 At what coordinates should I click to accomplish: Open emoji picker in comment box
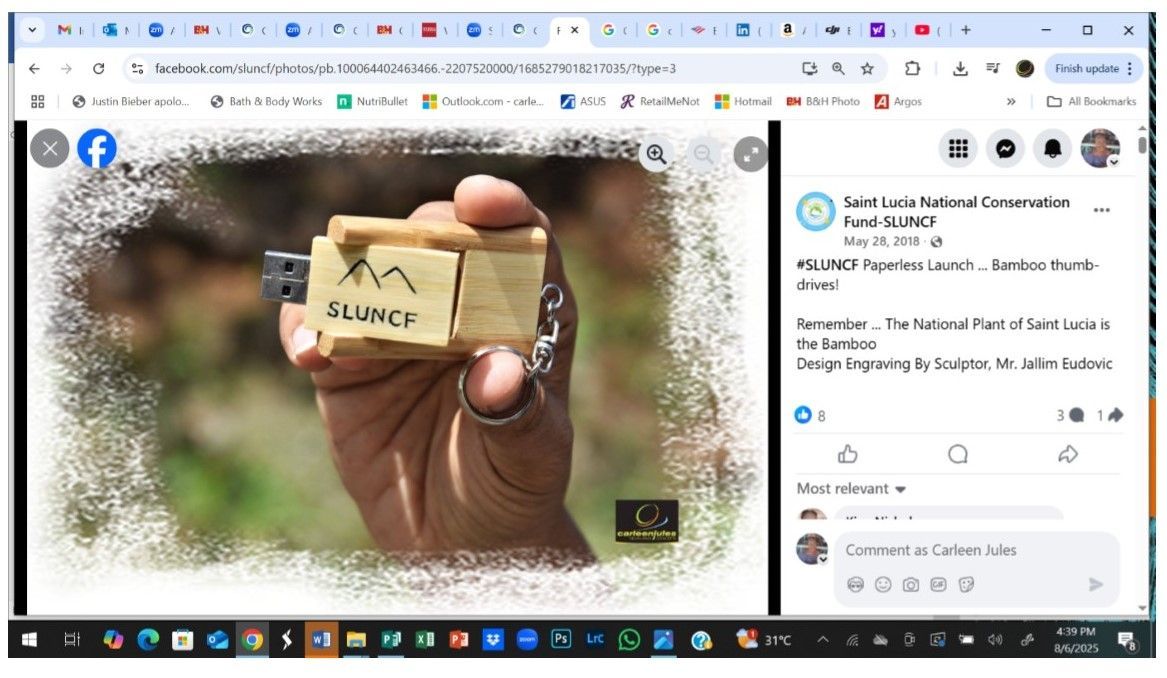[x=883, y=585]
